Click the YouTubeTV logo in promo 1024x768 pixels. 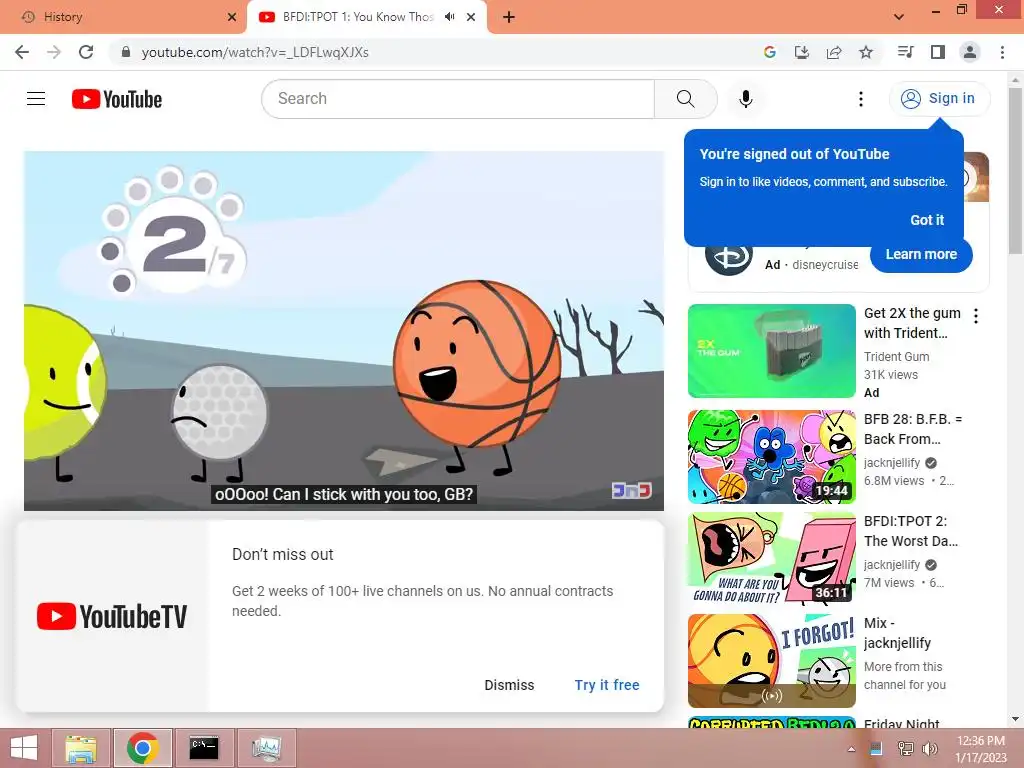(112, 616)
